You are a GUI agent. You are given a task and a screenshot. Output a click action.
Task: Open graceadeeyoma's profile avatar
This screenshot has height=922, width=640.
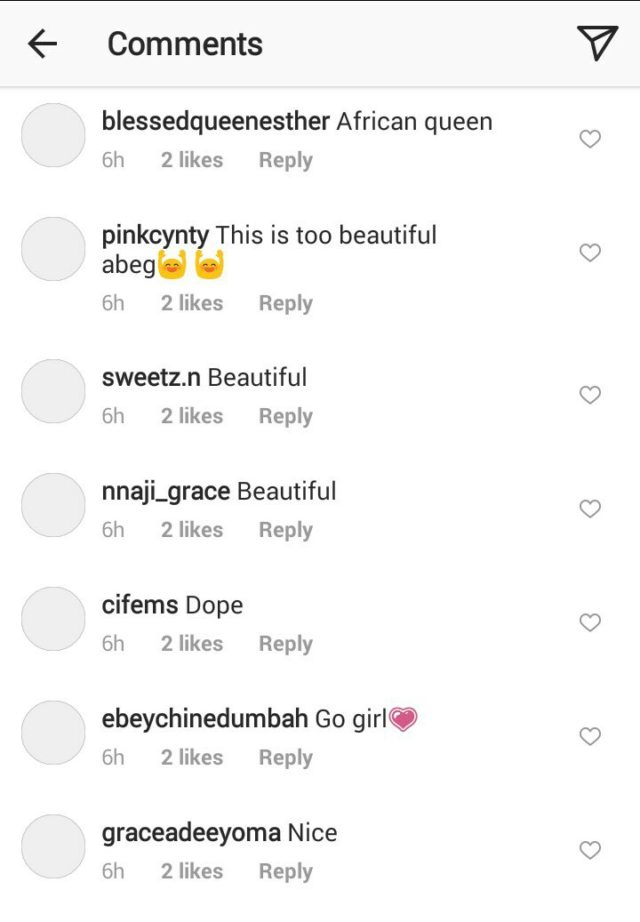pos(53,846)
